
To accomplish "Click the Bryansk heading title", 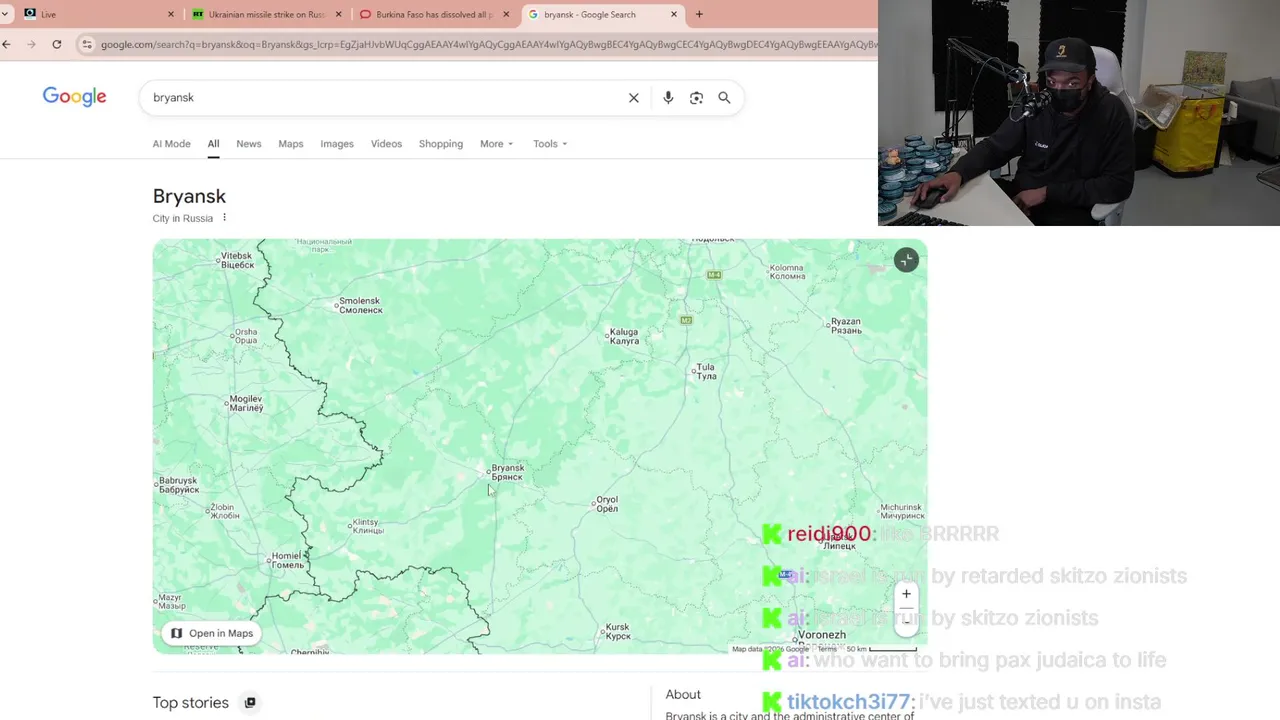I will 189,196.
